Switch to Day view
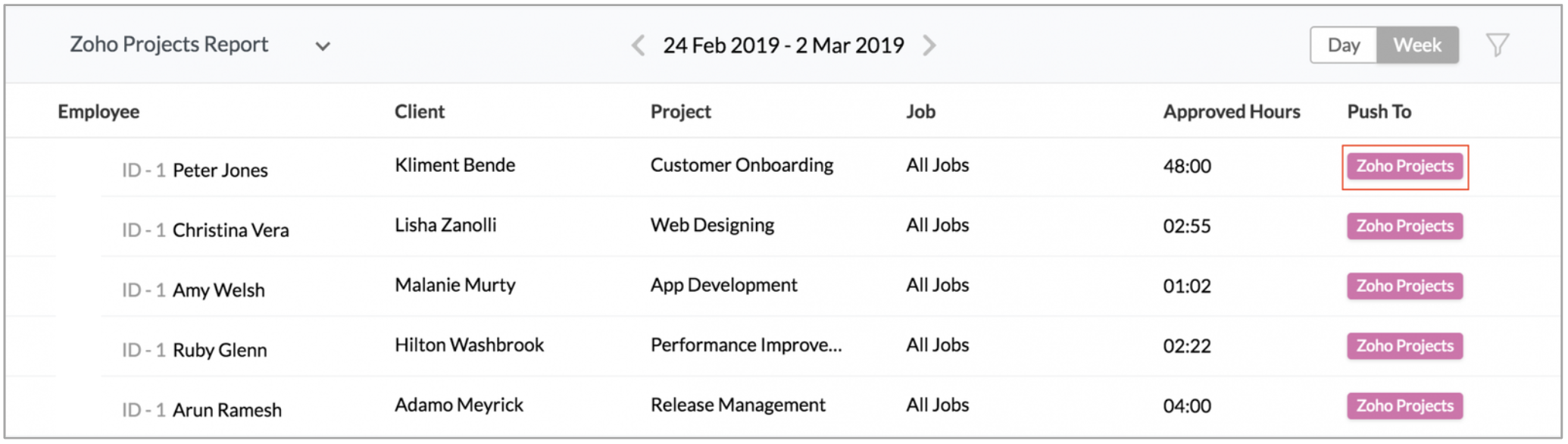 pyautogui.click(x=1344, y=45)
